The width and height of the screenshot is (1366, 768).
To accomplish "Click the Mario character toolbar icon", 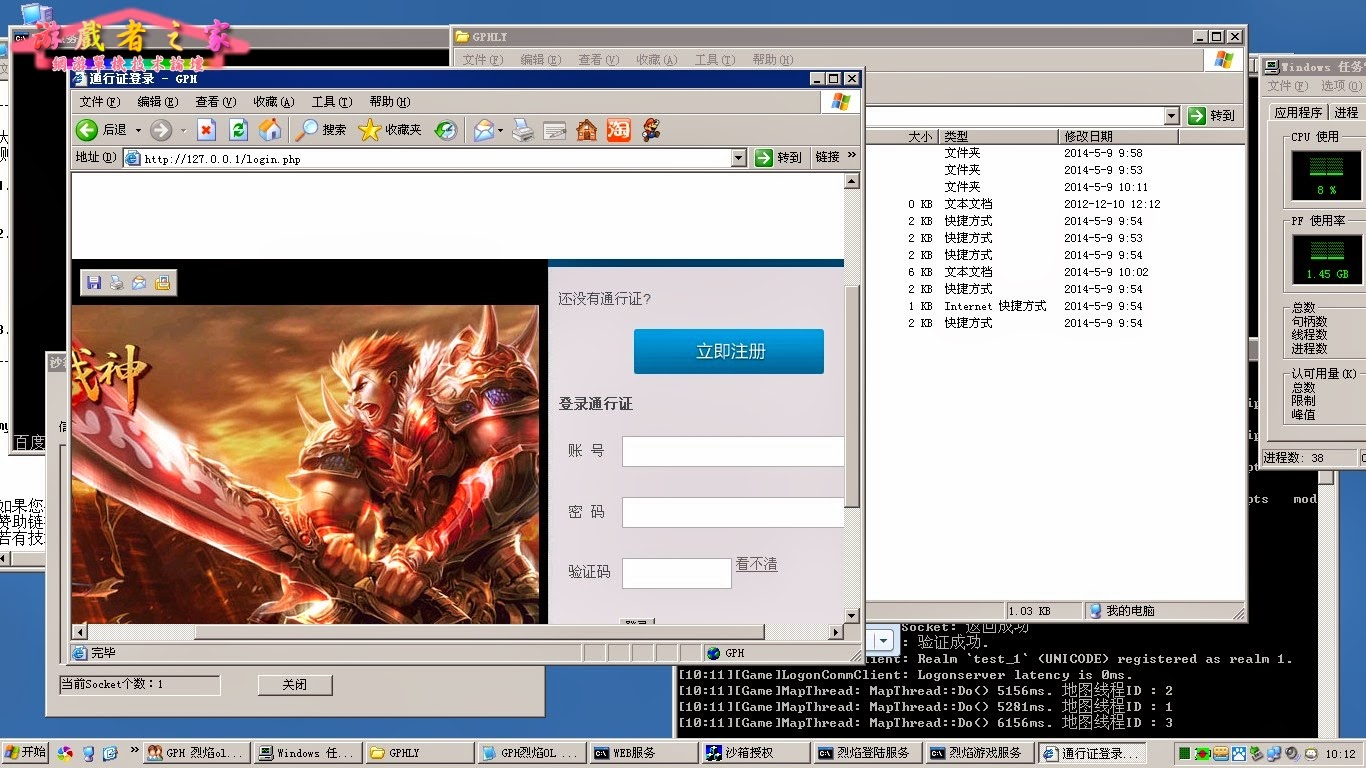I will click(x=651, y=130).
